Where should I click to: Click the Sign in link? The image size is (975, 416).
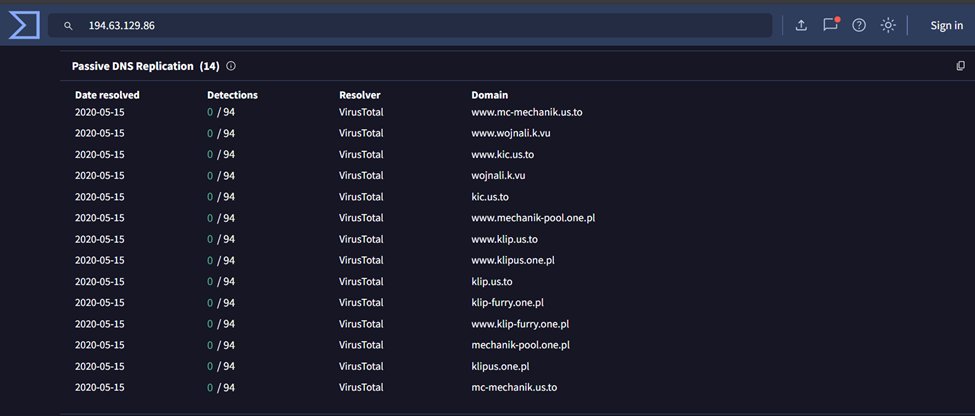coord(946,25)
